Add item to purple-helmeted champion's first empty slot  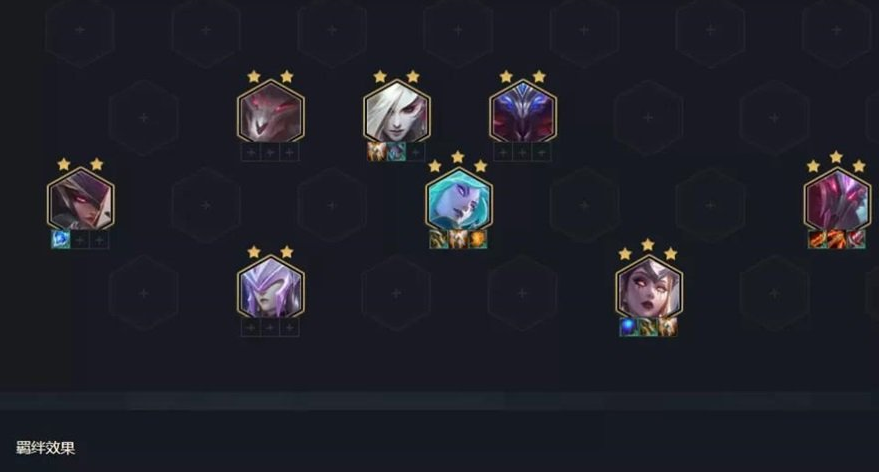[x=251, y=327]
